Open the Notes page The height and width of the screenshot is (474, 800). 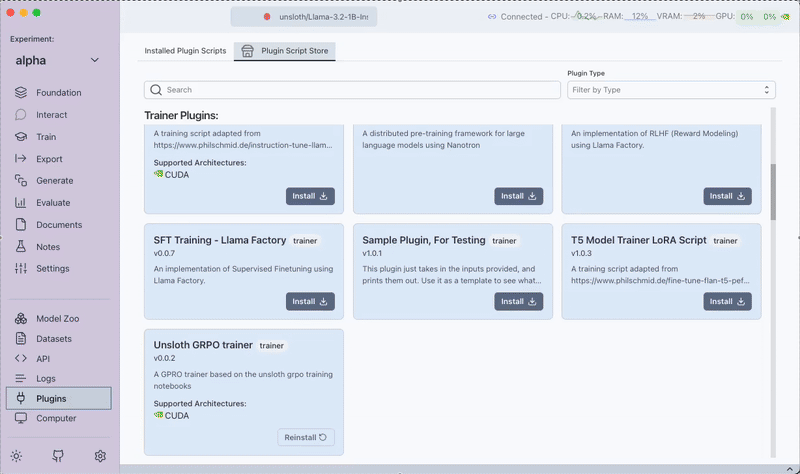[x=48, y=247]
